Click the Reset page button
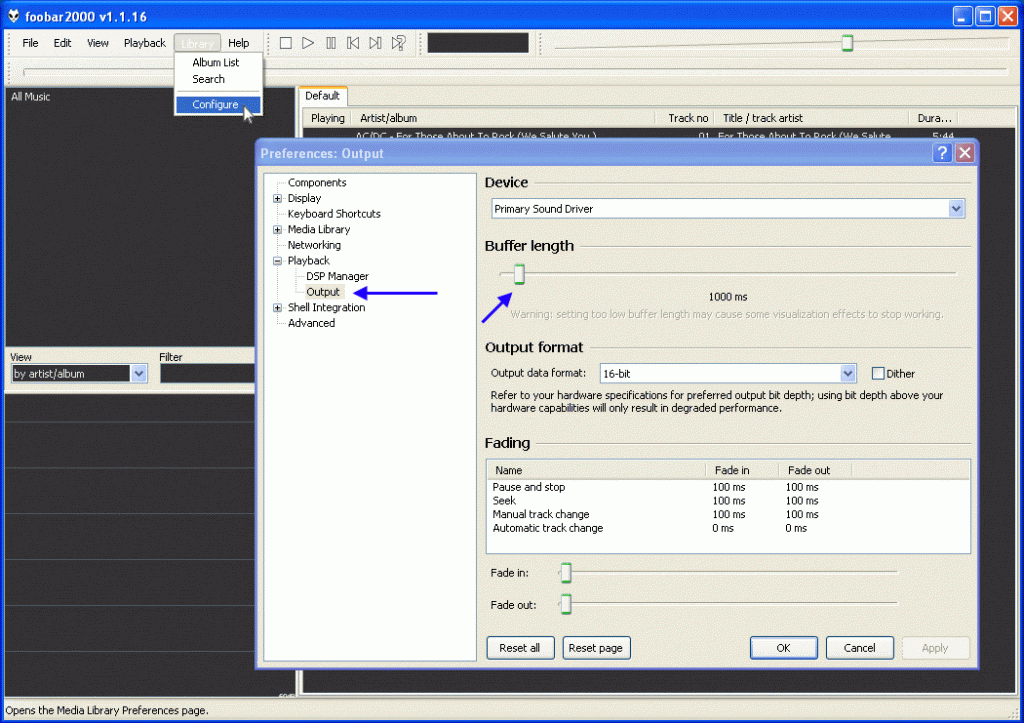Screen dimensions: 1024x723 coord(596,648)
